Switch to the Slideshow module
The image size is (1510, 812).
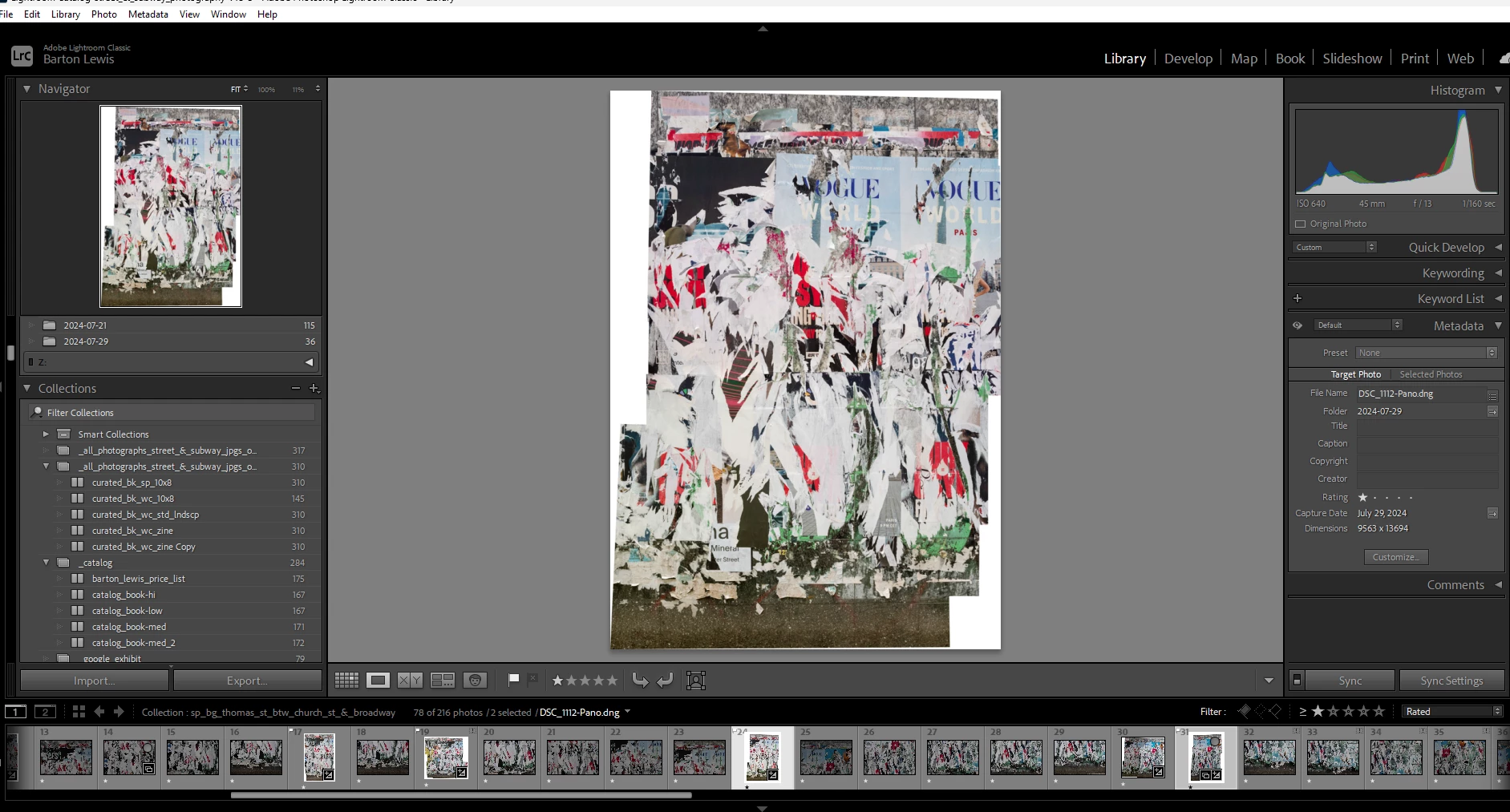coord(1352,59)
